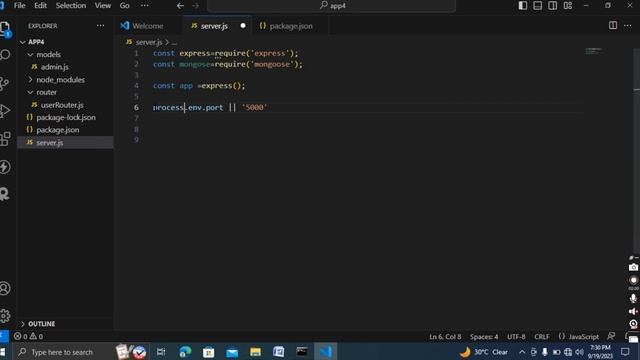Click the screen recorder camera icon
The width and height of the screenshot is (640, 360).
coord(633,267)
